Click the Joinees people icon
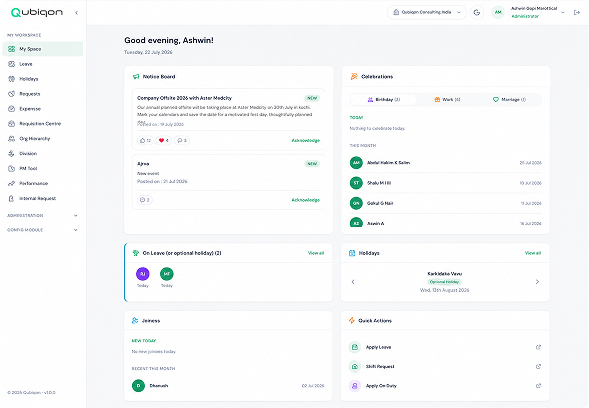589x408 pixels. point(135,320)
